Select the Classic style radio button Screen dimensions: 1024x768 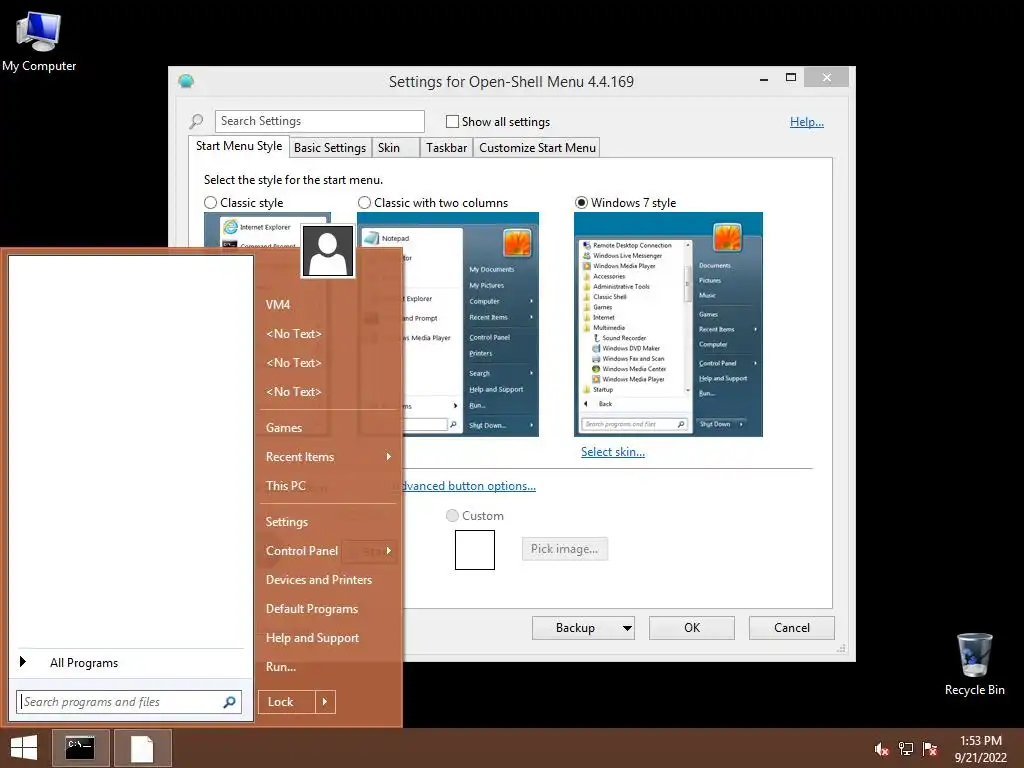(210, 203)
